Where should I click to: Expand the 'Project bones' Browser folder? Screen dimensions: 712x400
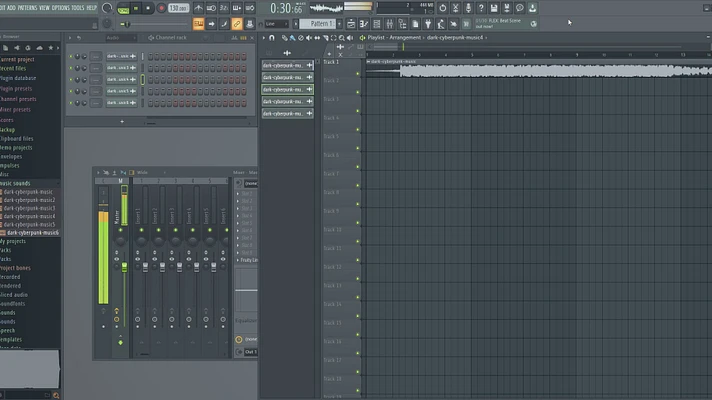click(15, 268)
